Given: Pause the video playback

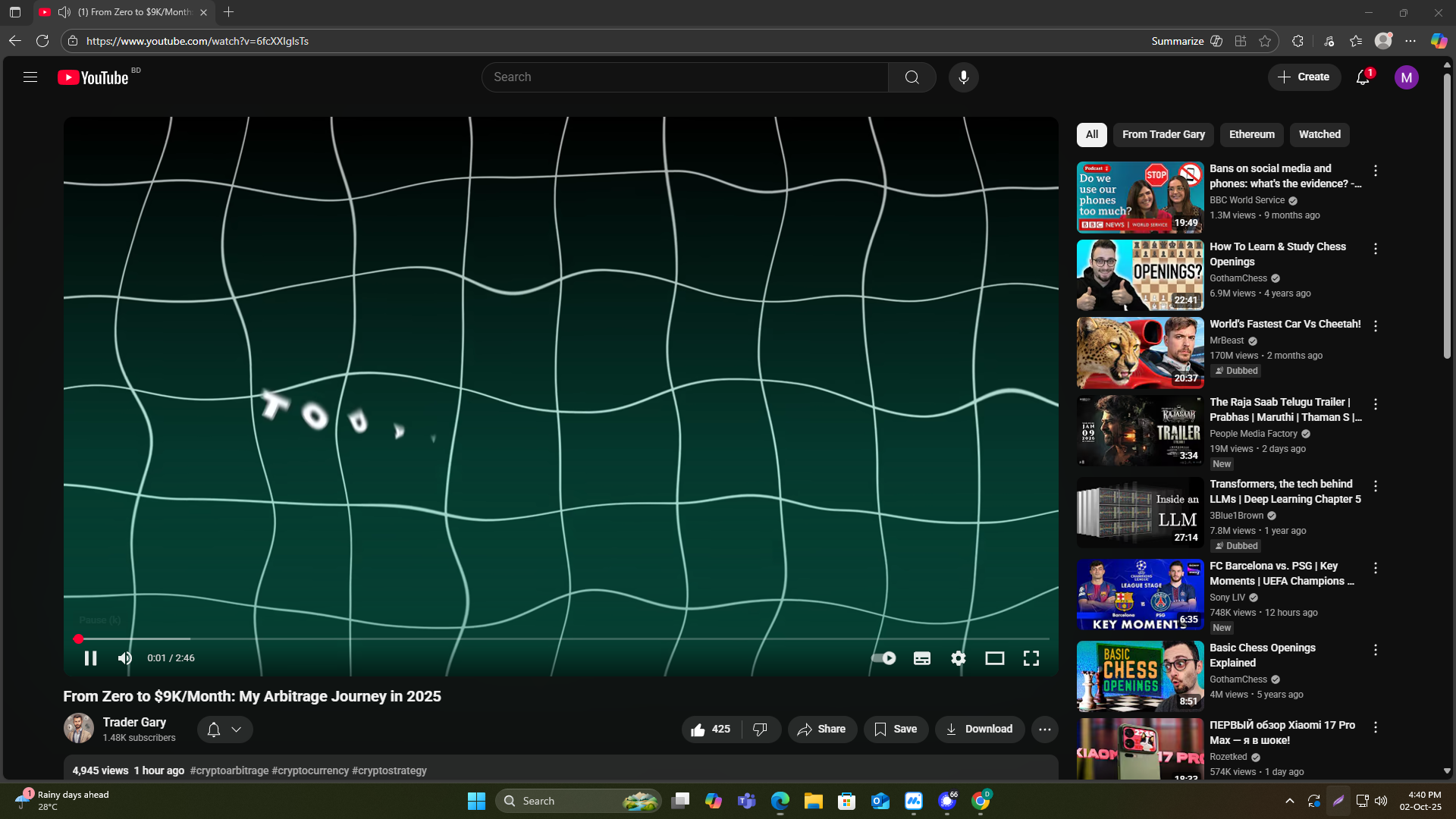Looking at the screenshot, I should (x=90, y=658).
